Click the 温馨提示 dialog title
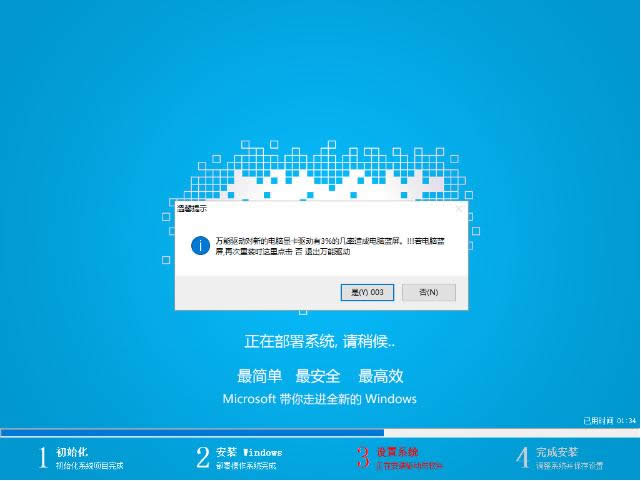The image size is (641, 481). click(192, 208)
